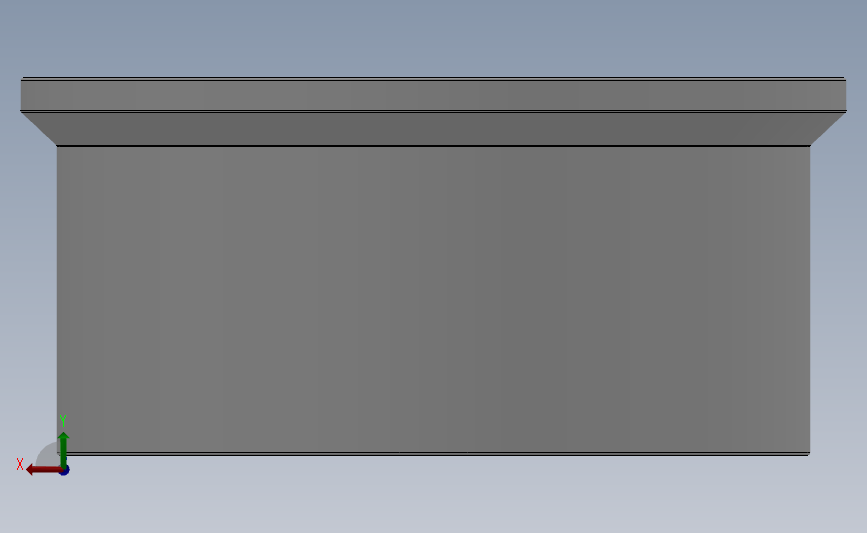Click the blue Z axis dot of triad

64,470
